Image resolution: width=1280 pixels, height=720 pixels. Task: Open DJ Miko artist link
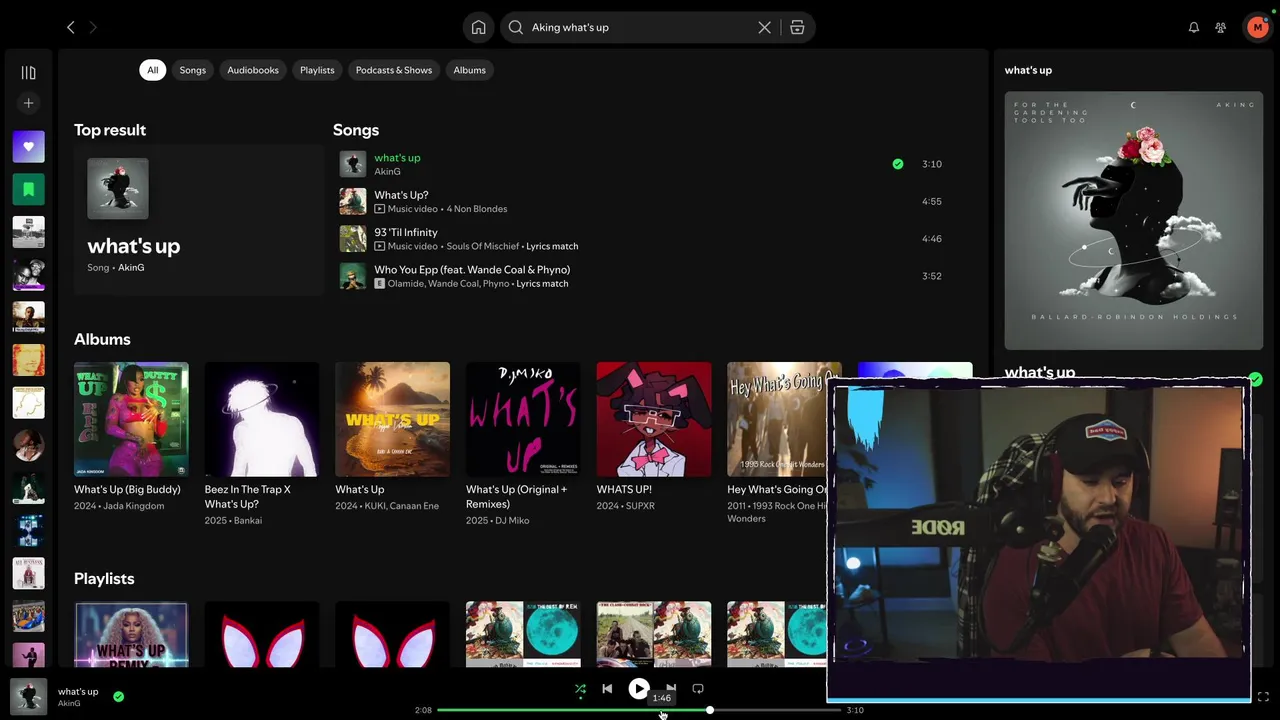tap(512, 521)
